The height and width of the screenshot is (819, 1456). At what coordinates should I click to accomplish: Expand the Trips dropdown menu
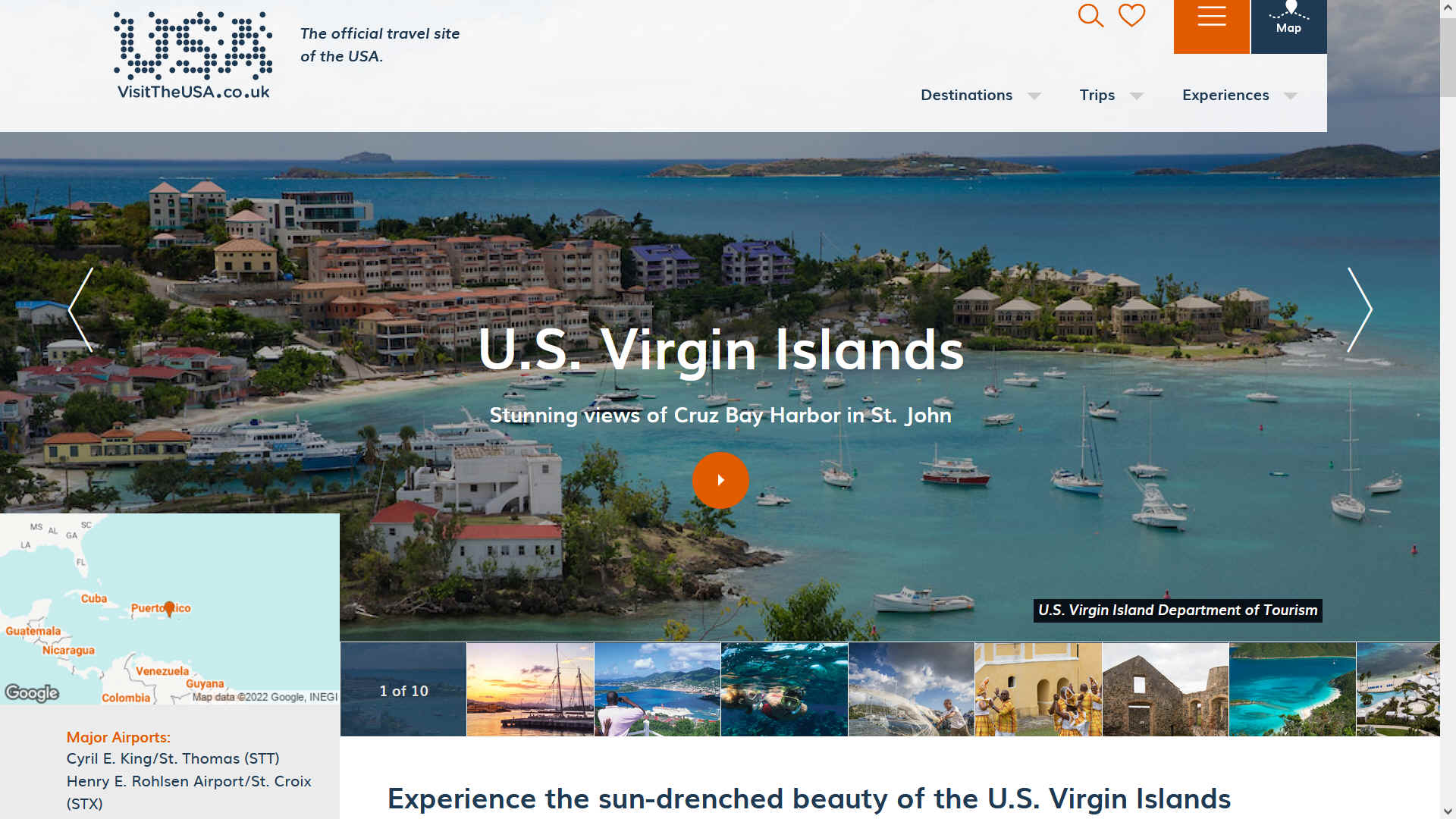tap(1111, 95)
